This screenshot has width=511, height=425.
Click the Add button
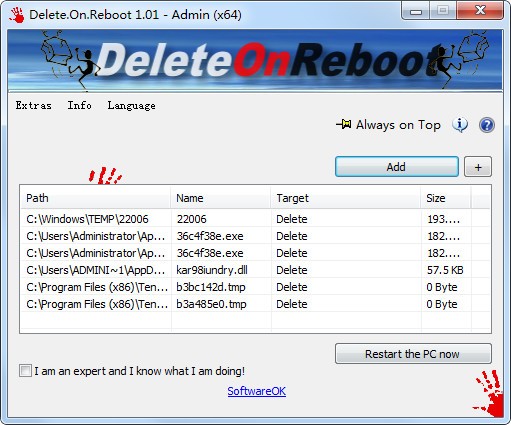pos(397,167)
